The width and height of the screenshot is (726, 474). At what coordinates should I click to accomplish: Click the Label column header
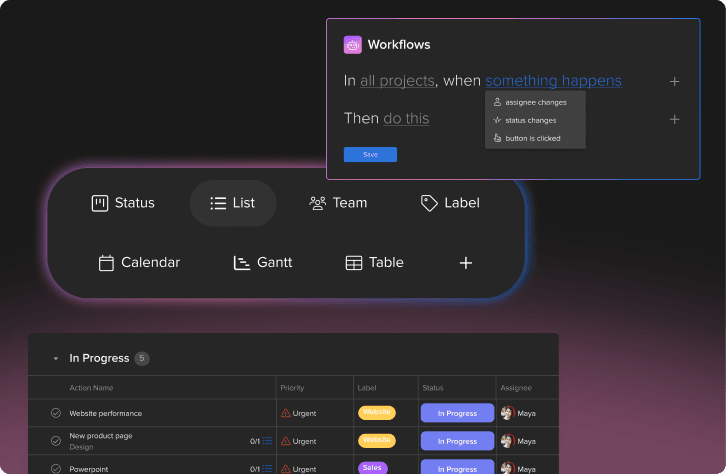coord(367,388)
